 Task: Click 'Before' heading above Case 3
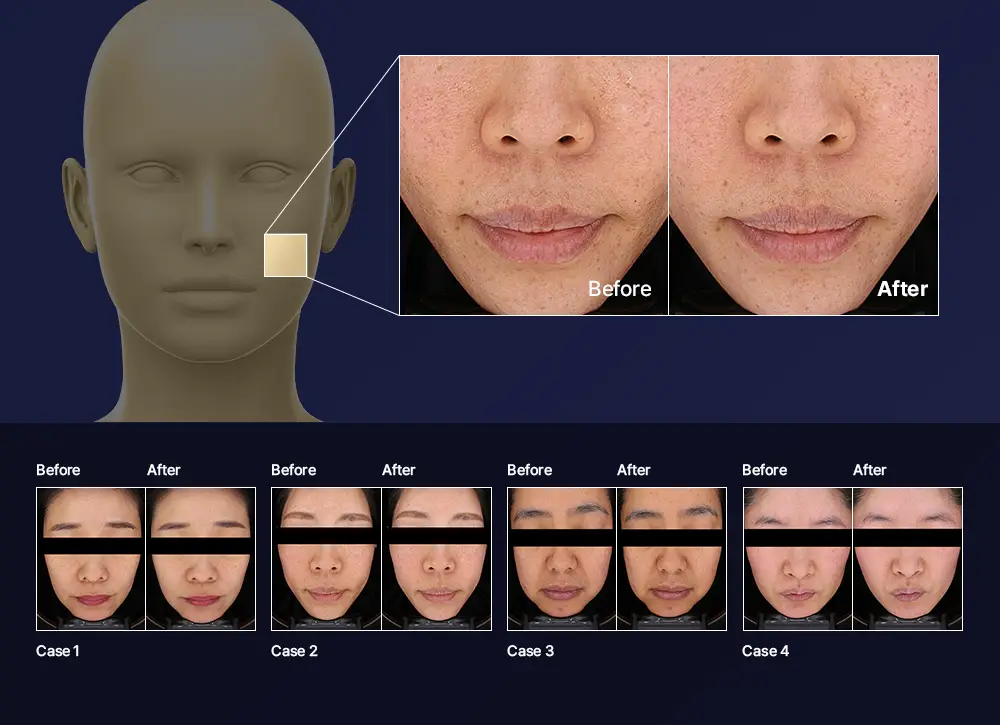(529, 470)
